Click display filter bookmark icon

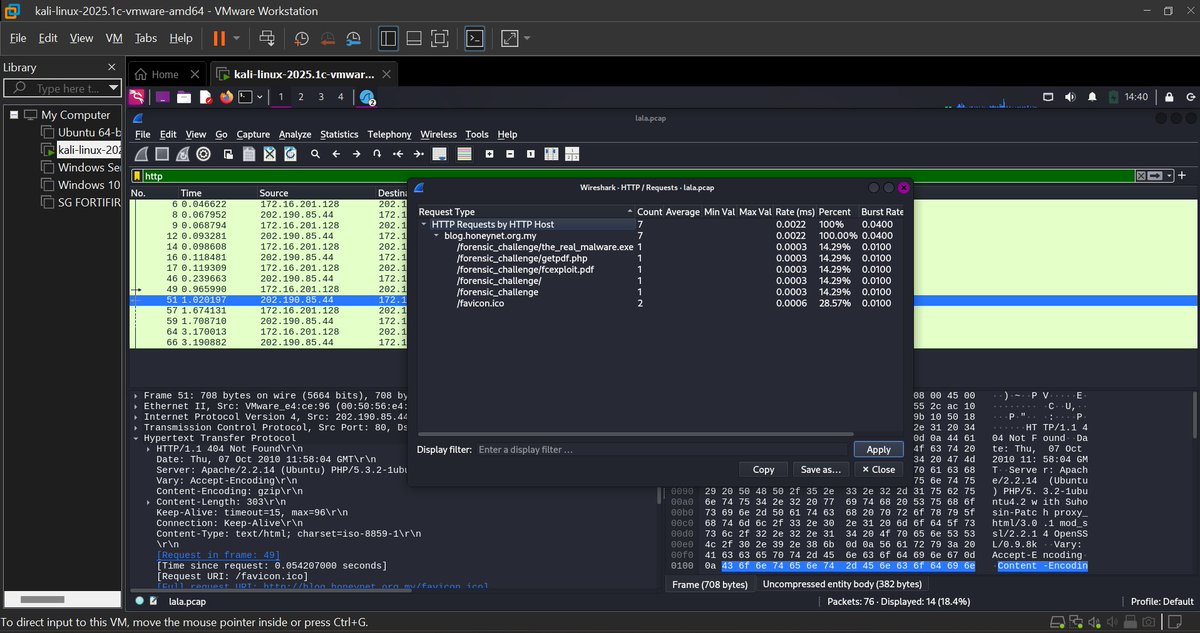point(137,176)
